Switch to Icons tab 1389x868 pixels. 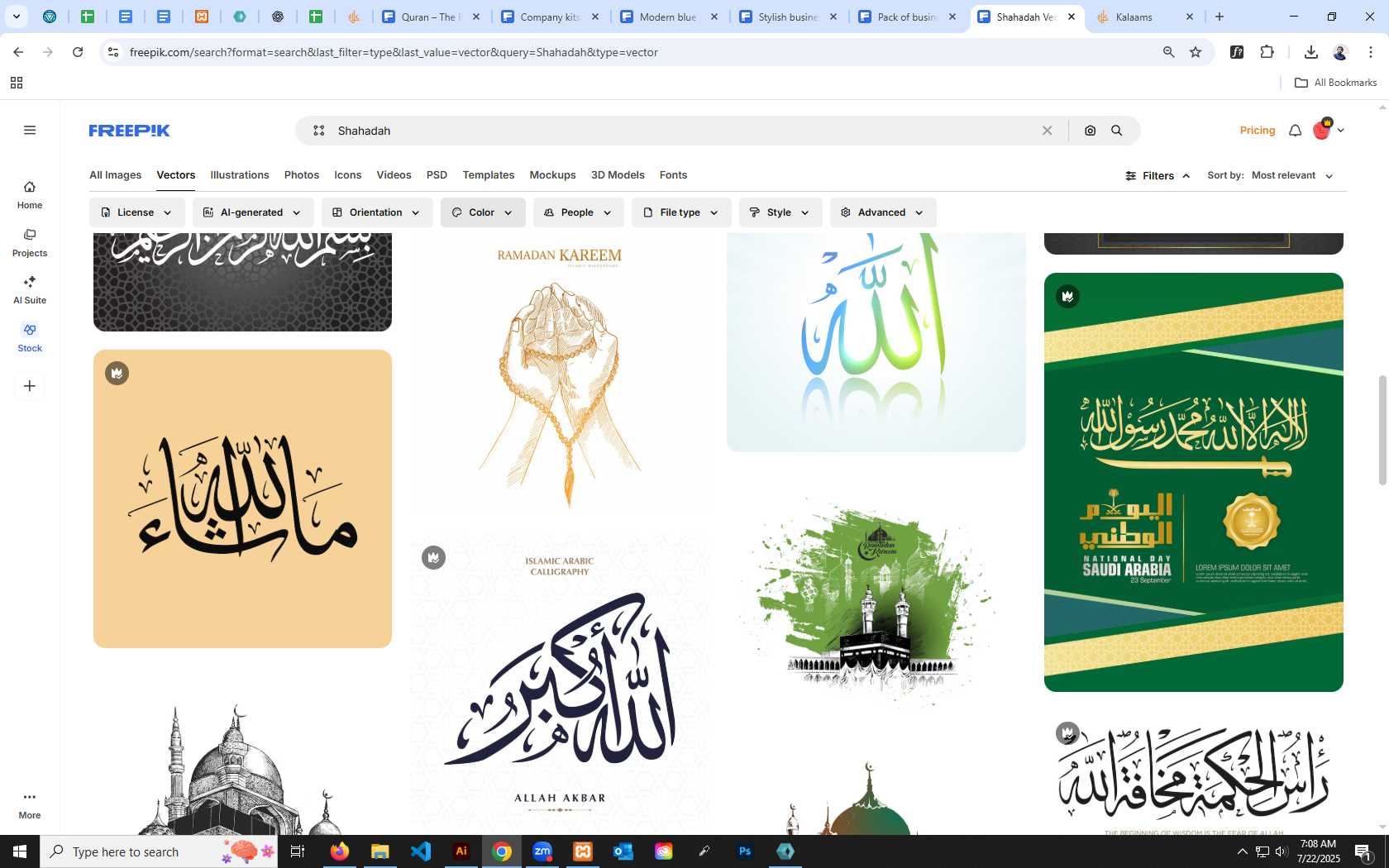coord(348,175)
